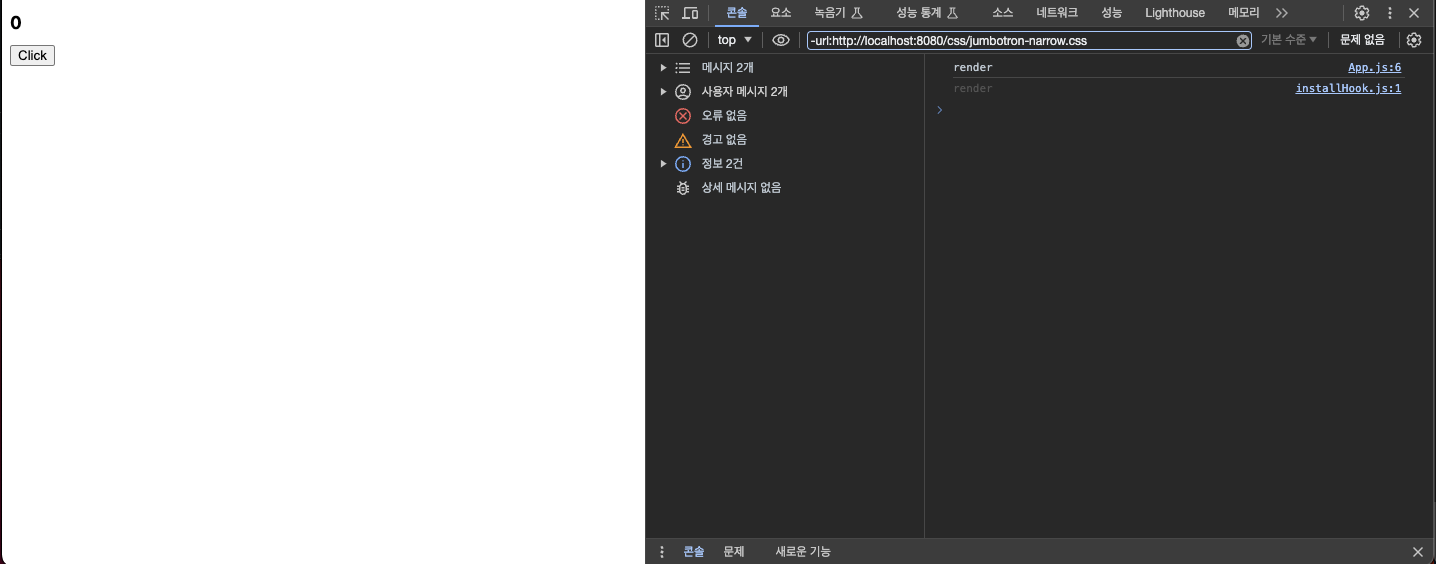
Task: Switch to the 소스 tab
Action: point(1003,13)
